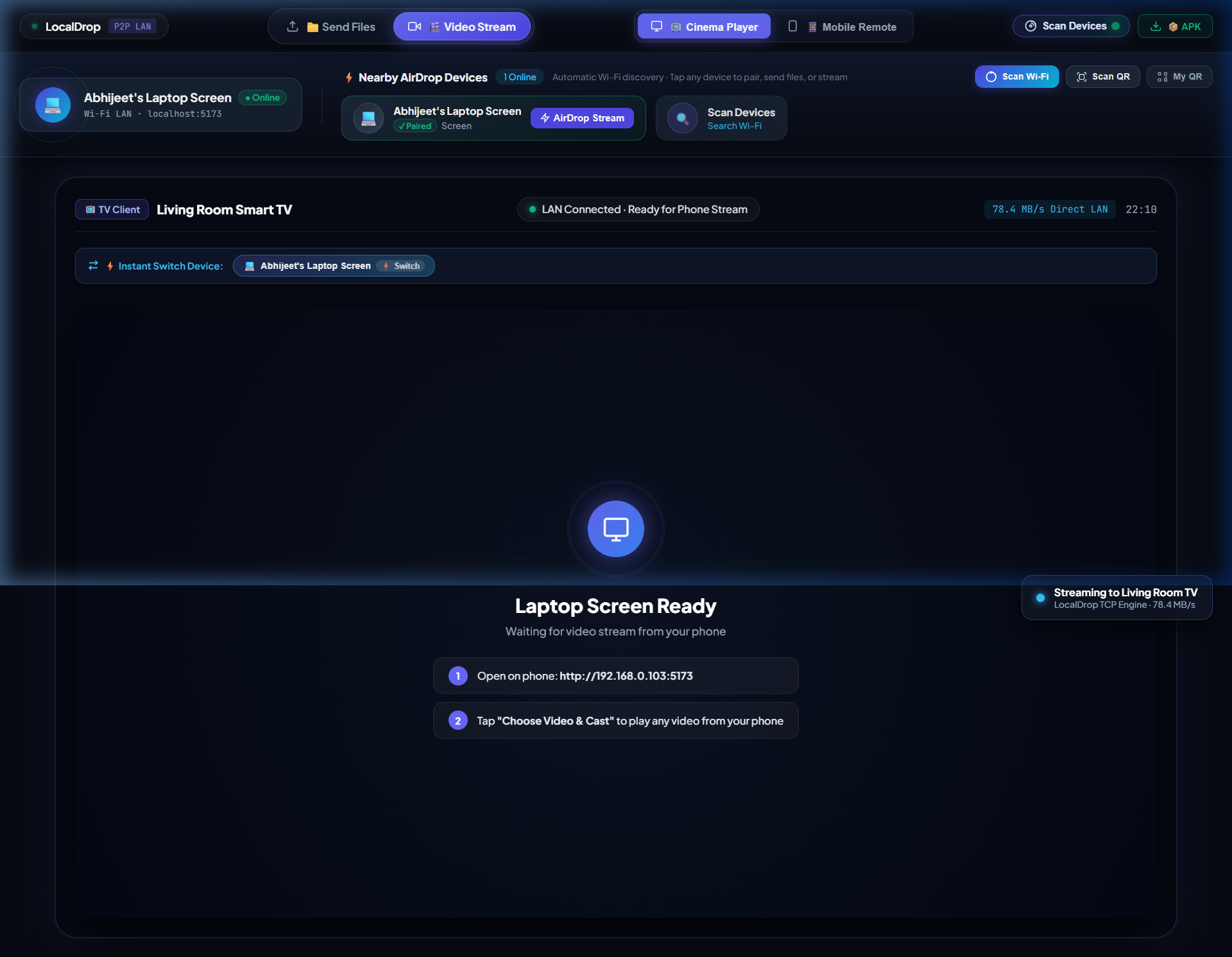The width and height of the screenshot is (1232, 957).
Task: Click the magnifier icon in Scan Devices card
Action: [x=682, y=118]
